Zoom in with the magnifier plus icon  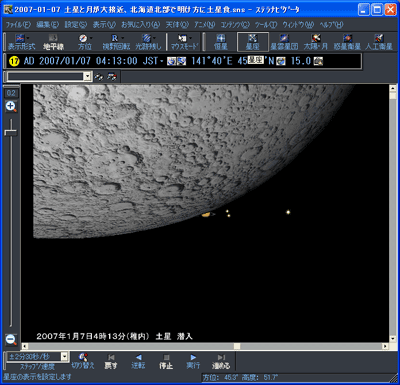11,107
